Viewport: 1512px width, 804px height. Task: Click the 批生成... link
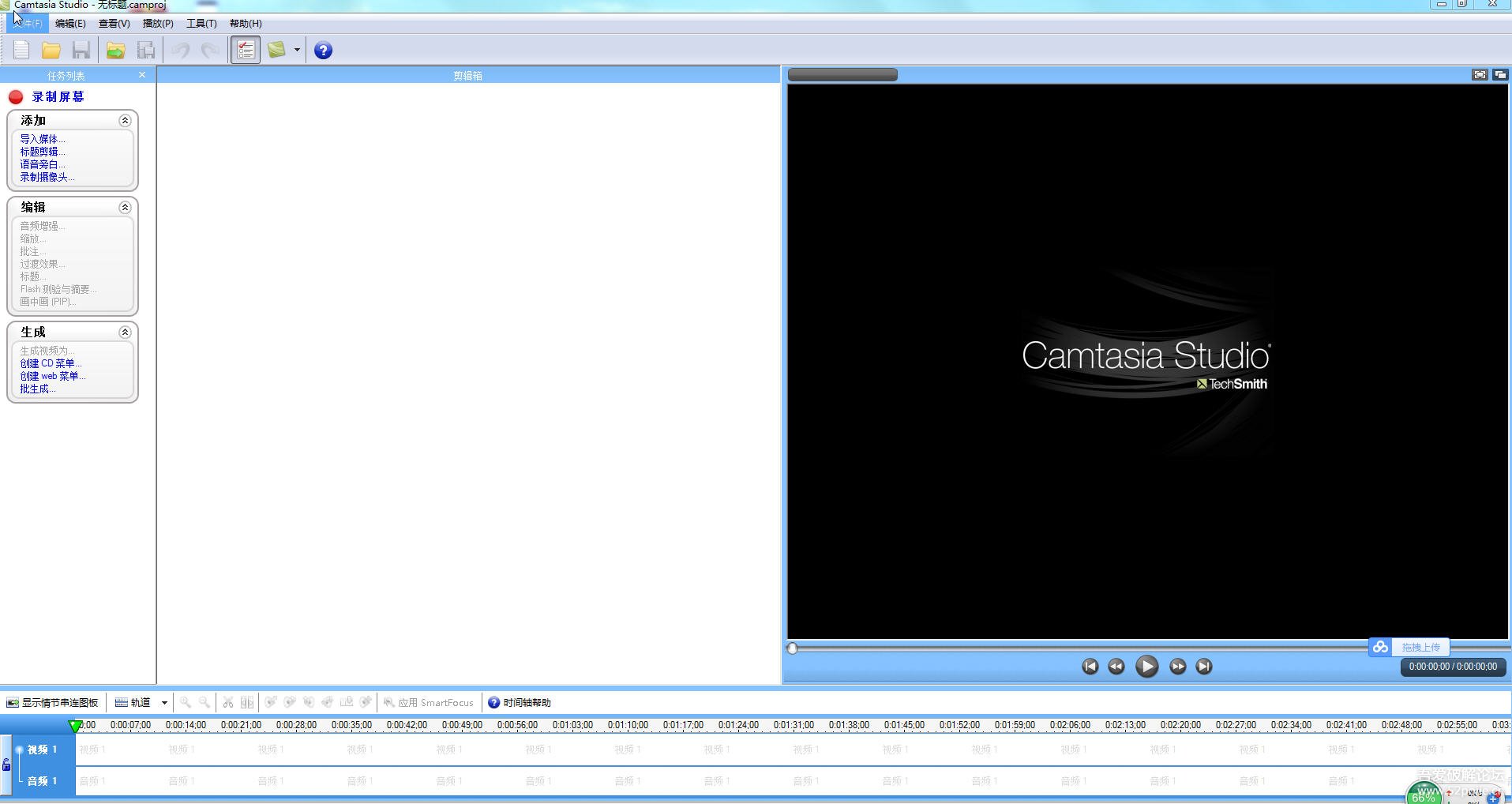(38, 389)
